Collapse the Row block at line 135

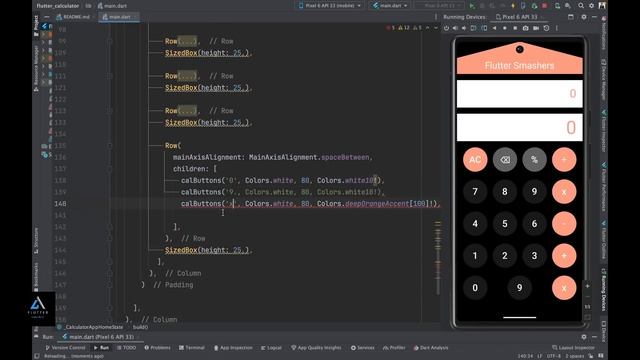(x=110, y=145)
